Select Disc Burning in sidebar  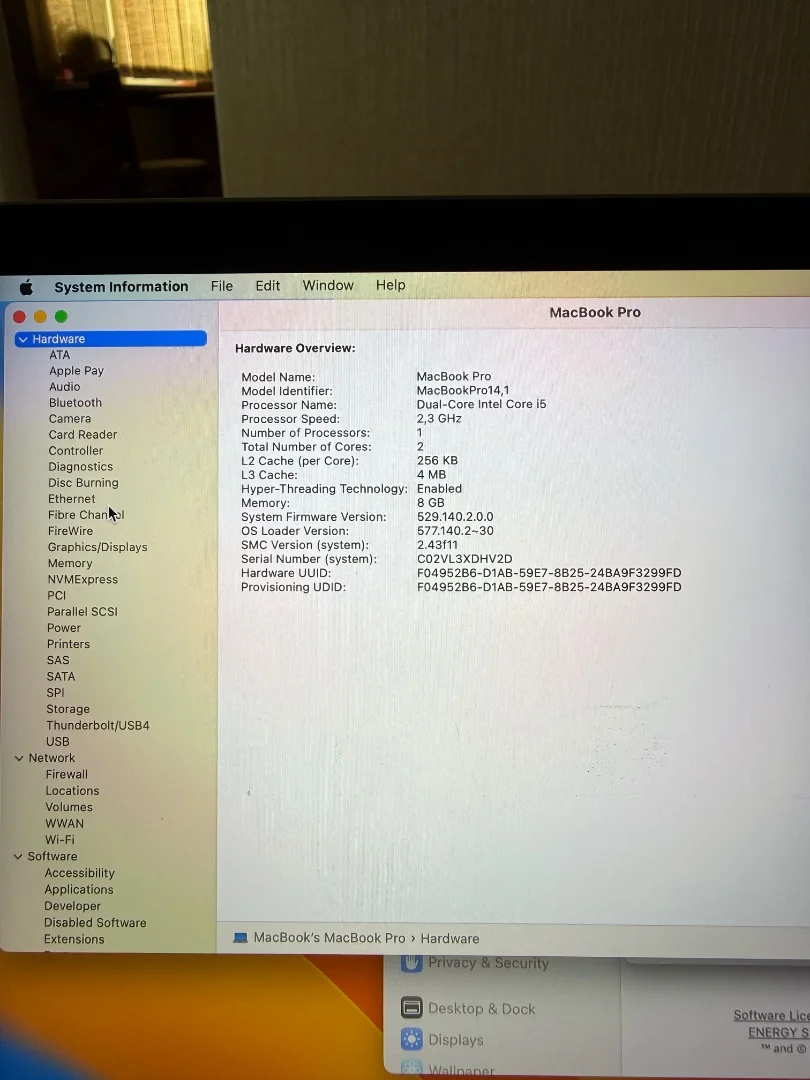[83, 483]
